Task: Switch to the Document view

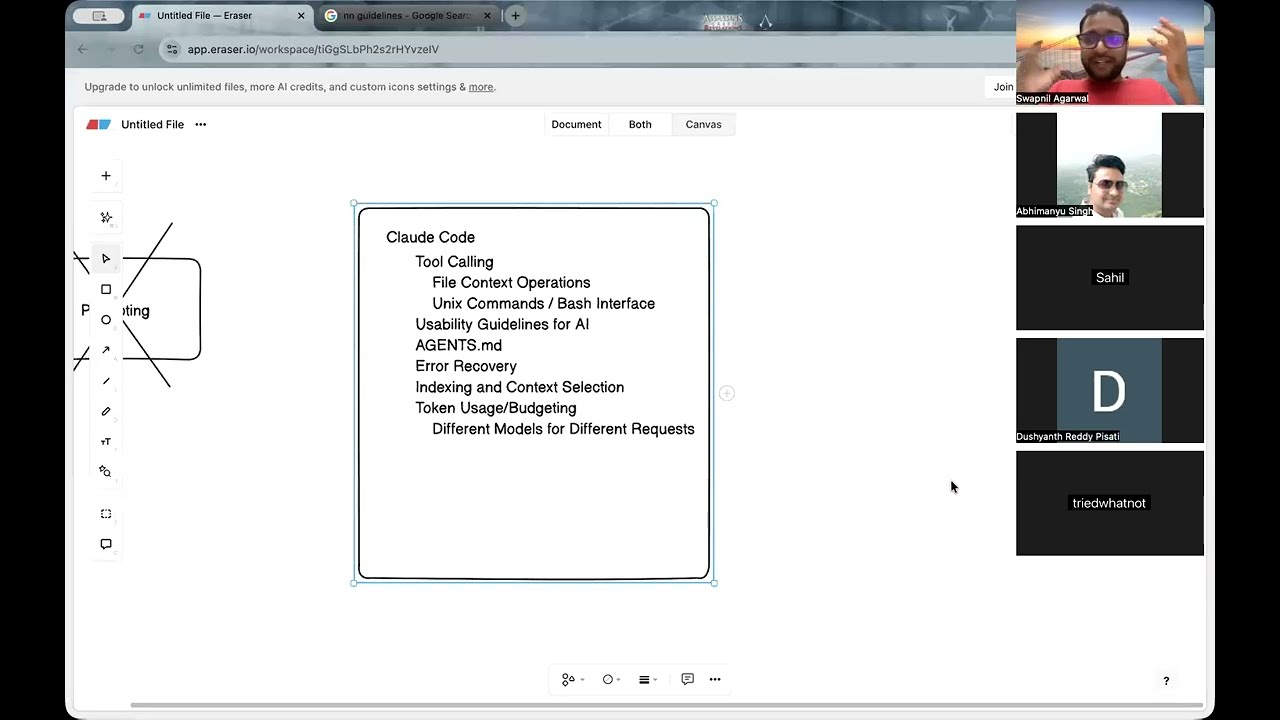Action: tap(576, 125)
